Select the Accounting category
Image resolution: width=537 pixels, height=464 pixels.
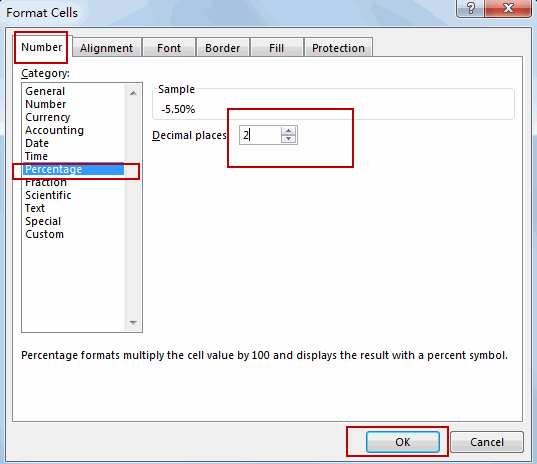73,130
